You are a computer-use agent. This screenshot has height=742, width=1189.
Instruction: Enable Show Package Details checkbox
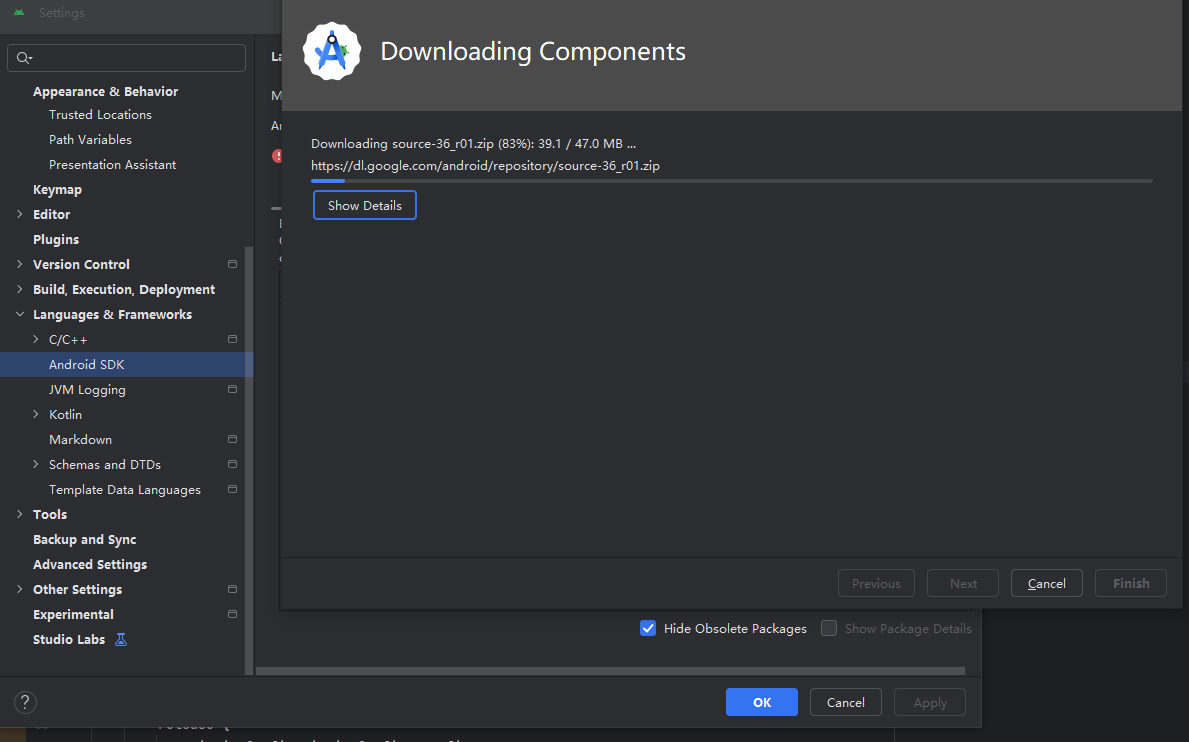[x=829, y=628]
